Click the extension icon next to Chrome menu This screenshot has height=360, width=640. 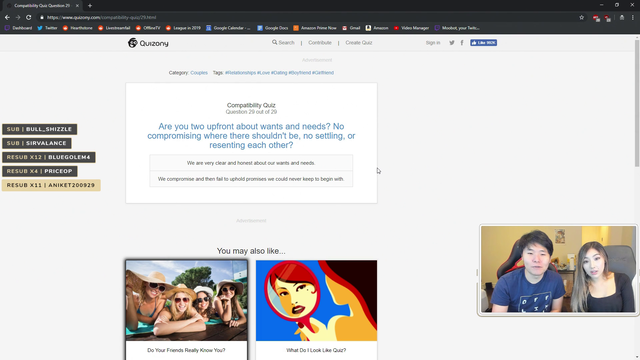tap(622, 18)
